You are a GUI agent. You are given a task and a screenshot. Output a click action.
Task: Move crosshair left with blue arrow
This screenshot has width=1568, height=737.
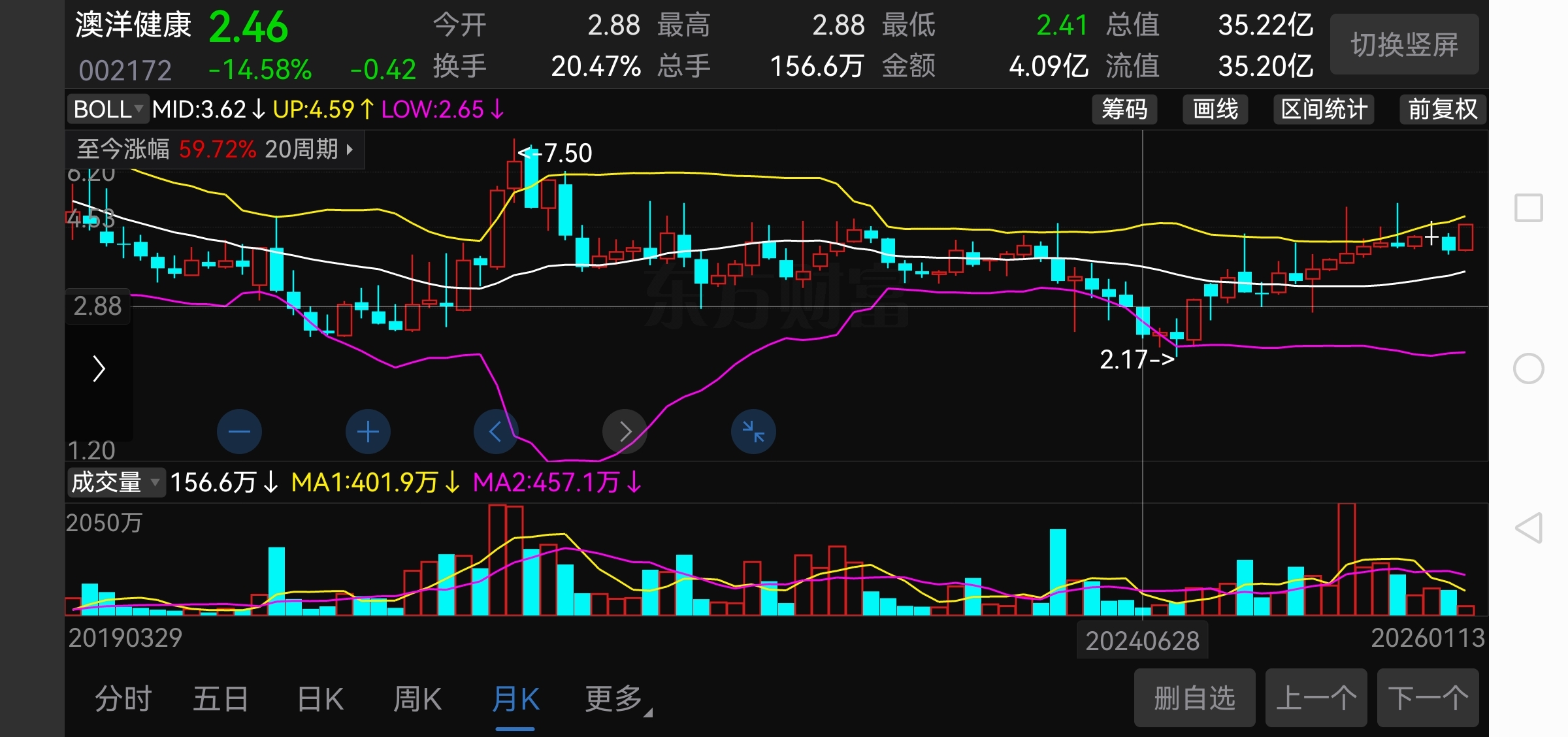[x=496, y=432]
